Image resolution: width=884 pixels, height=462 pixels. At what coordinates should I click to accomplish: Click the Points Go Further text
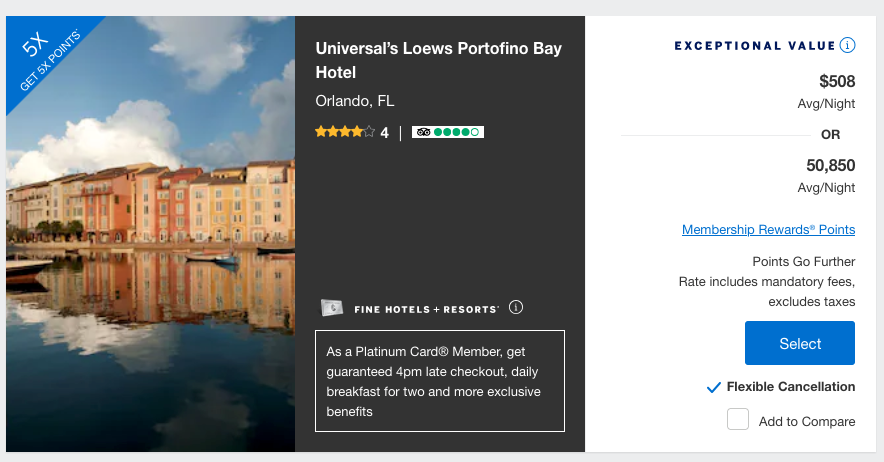817,261
